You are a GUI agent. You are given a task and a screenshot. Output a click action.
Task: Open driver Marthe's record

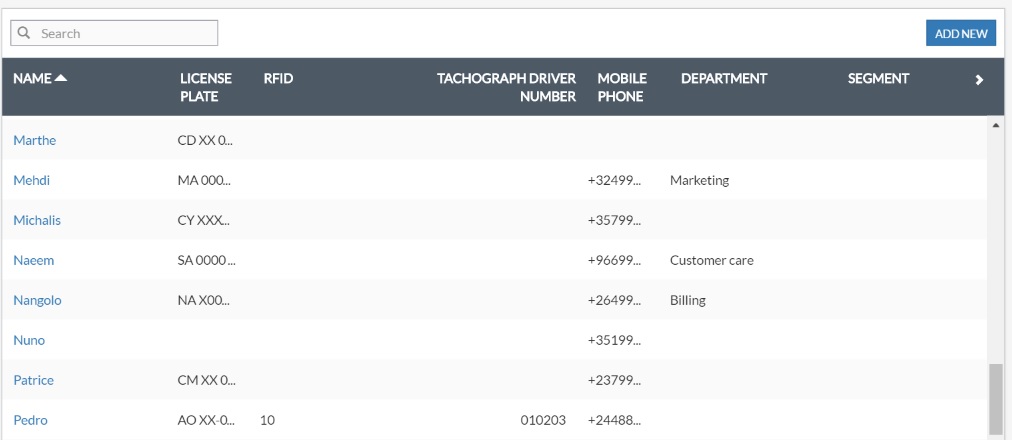34,140
